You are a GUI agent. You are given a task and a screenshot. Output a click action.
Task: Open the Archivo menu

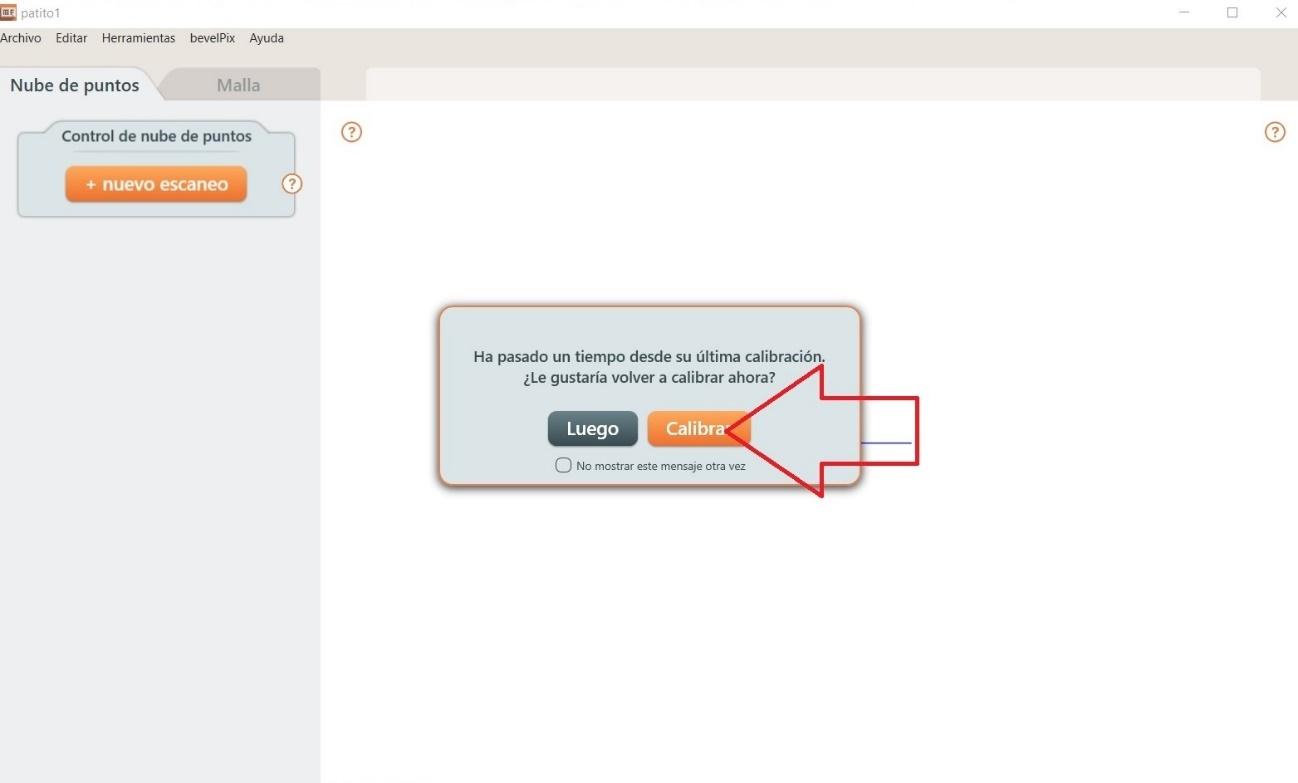21,38
